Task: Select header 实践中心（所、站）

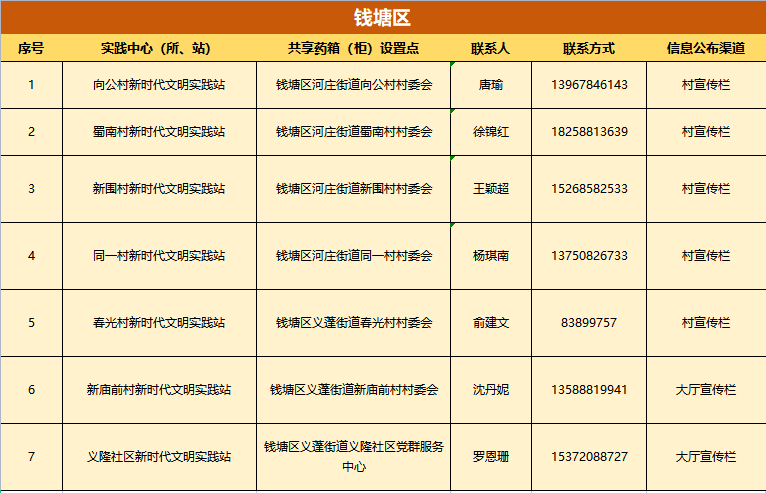Action: (159, 48)
